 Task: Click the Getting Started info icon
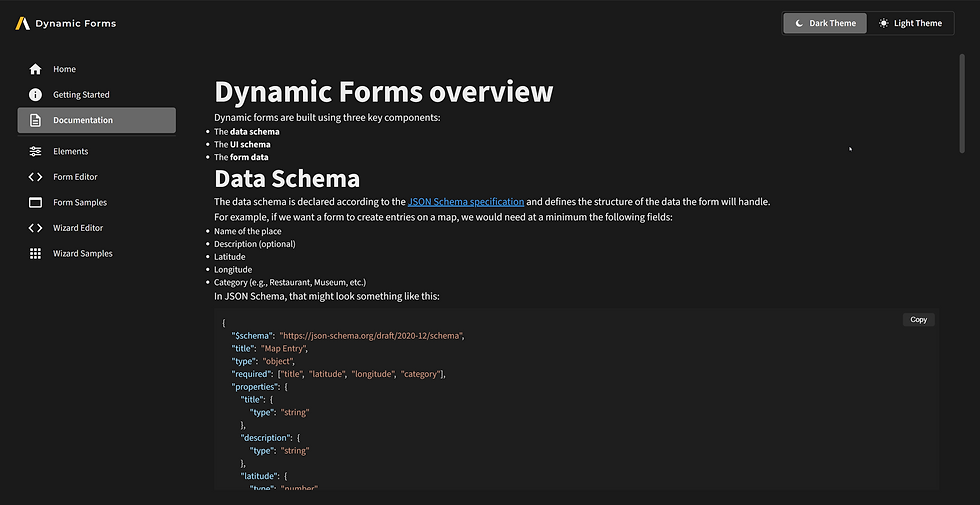pyautogui.click(x=36, y=95)
